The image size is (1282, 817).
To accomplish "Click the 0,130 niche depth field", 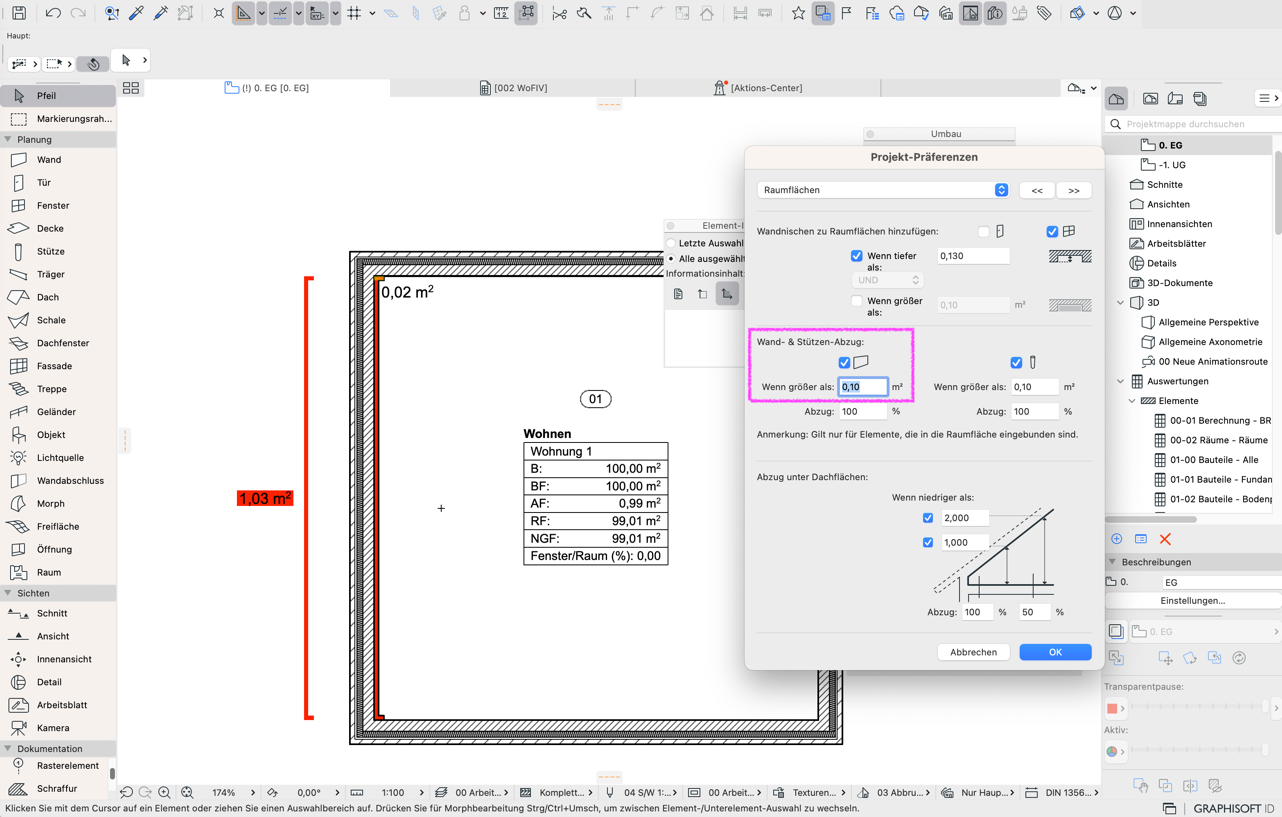I will [973, 256].
